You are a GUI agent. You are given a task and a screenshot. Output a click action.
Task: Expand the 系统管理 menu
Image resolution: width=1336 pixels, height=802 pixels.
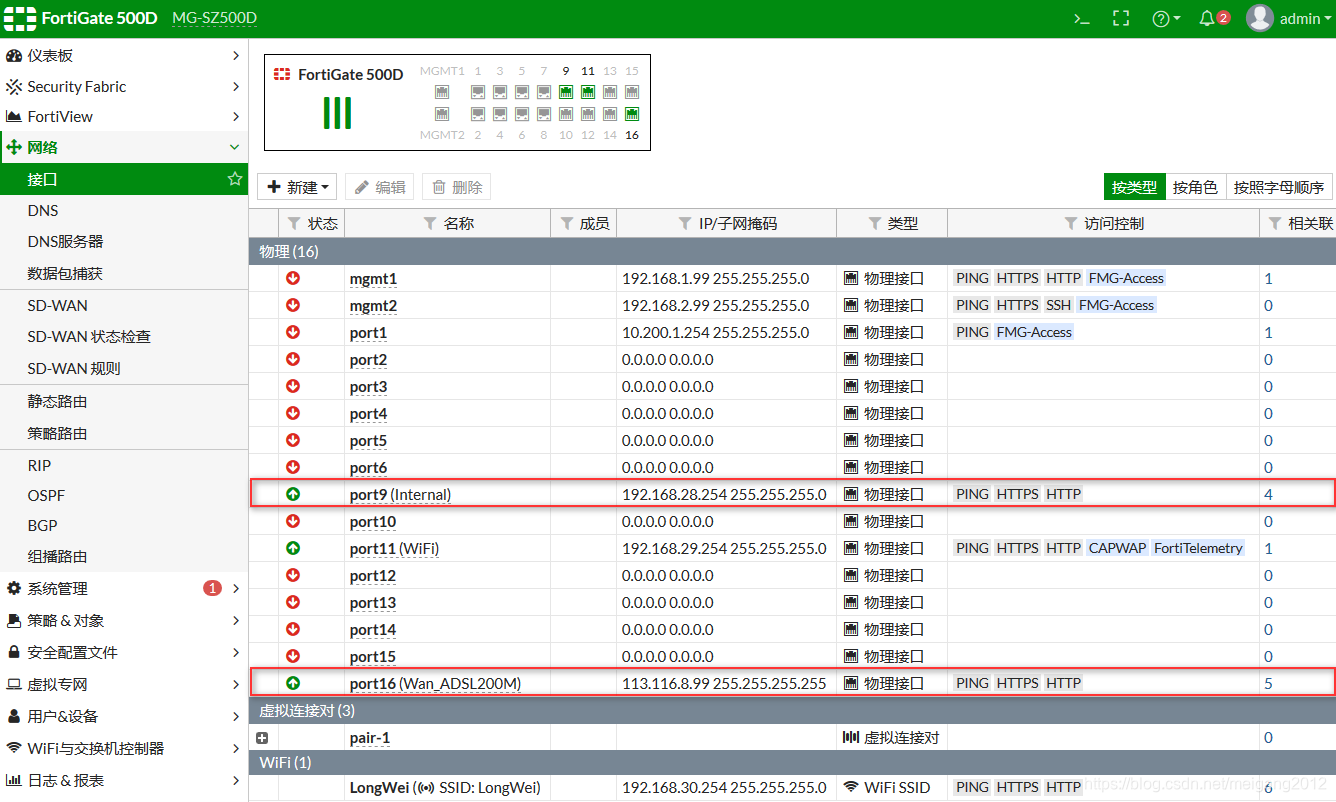(x=124, y=588)
